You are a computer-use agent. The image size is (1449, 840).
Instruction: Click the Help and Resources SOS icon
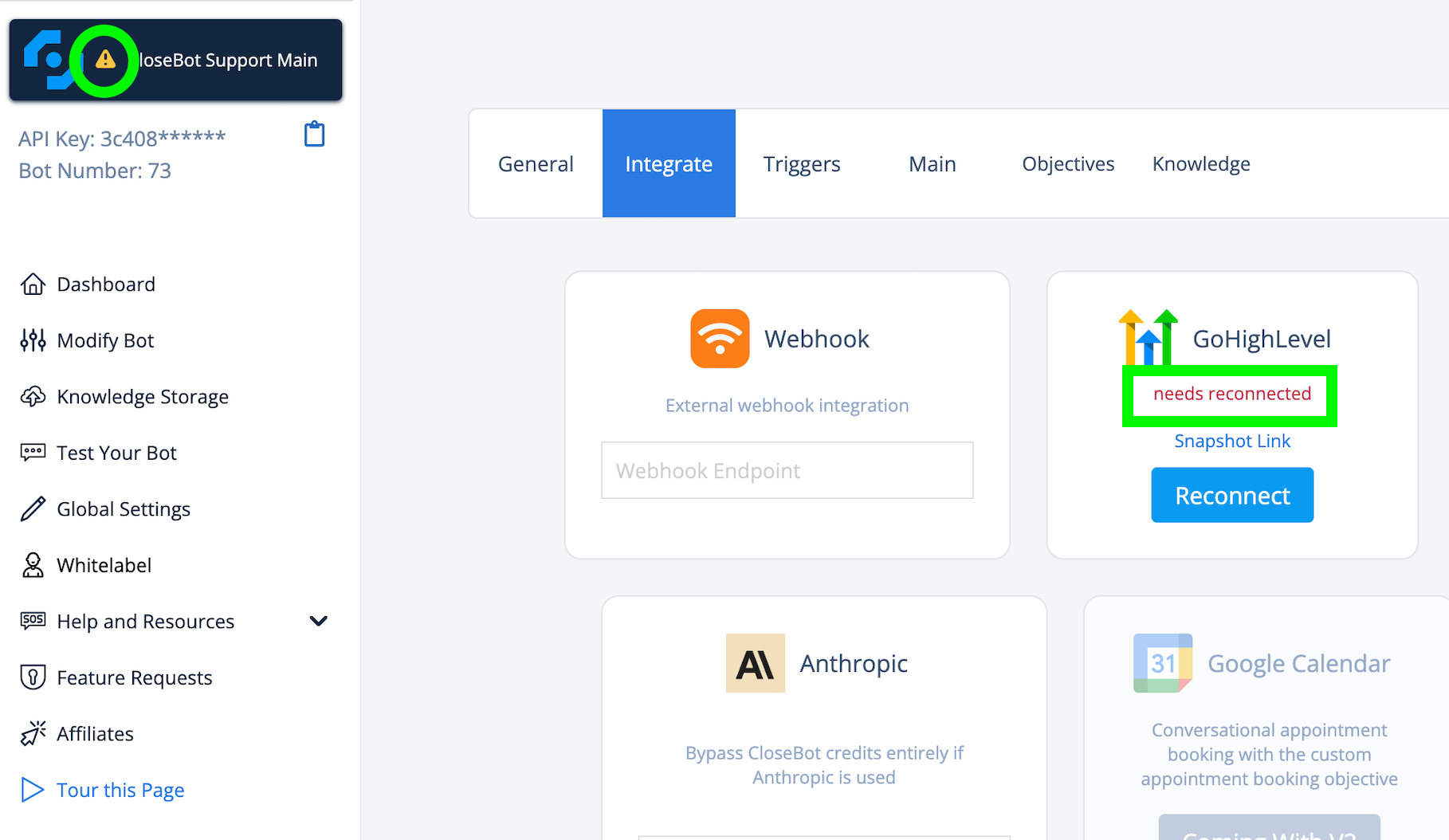coord(33,621)
